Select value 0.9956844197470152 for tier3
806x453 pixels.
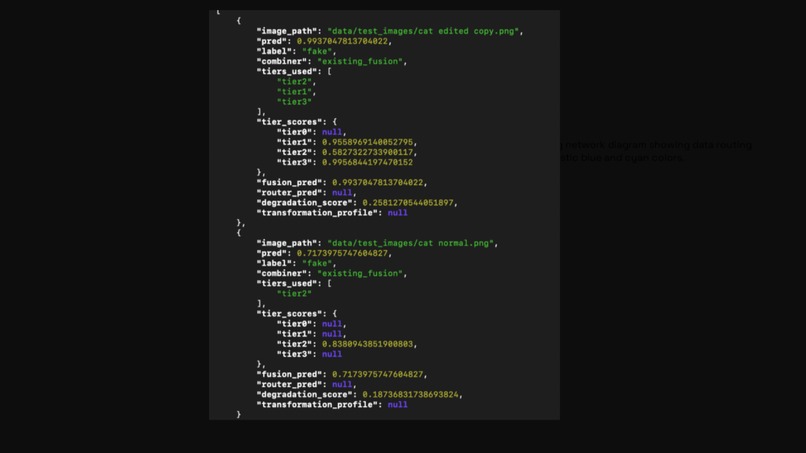(x=368, y=162)
